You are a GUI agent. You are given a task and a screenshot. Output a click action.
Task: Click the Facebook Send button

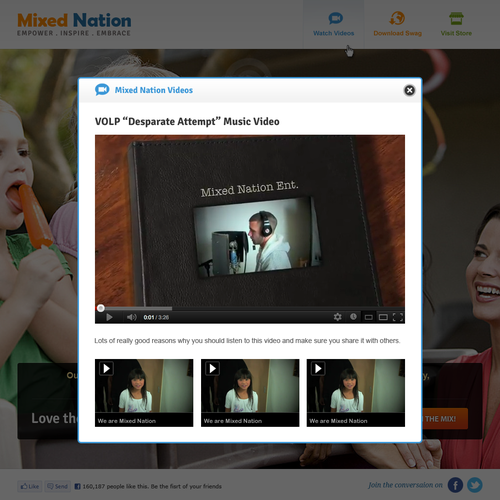[57, 486]
